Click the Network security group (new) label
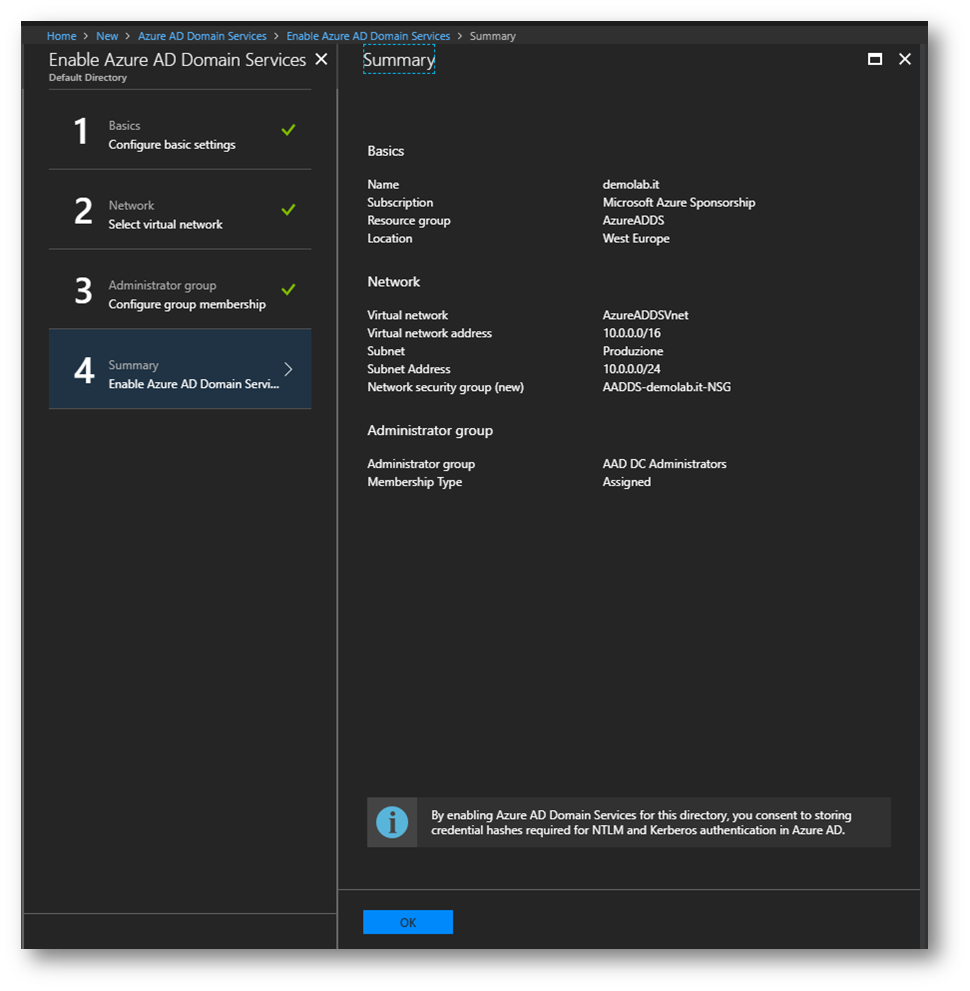 coord(446,387)
